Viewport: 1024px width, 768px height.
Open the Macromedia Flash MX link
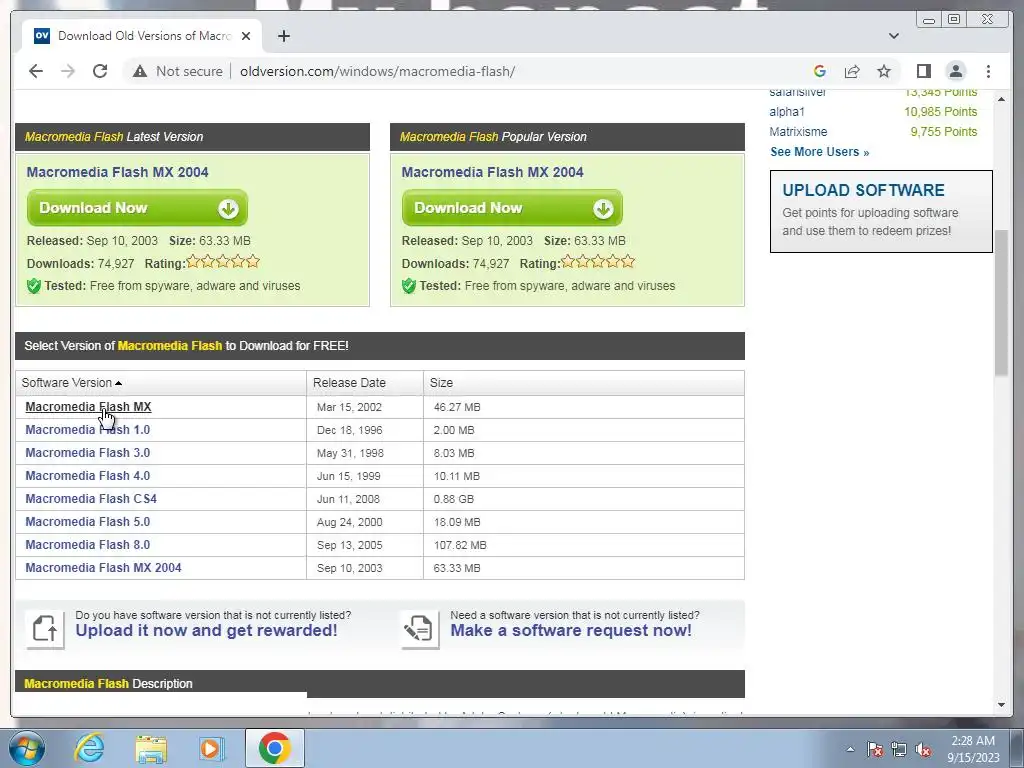click(x=88, y=407)
